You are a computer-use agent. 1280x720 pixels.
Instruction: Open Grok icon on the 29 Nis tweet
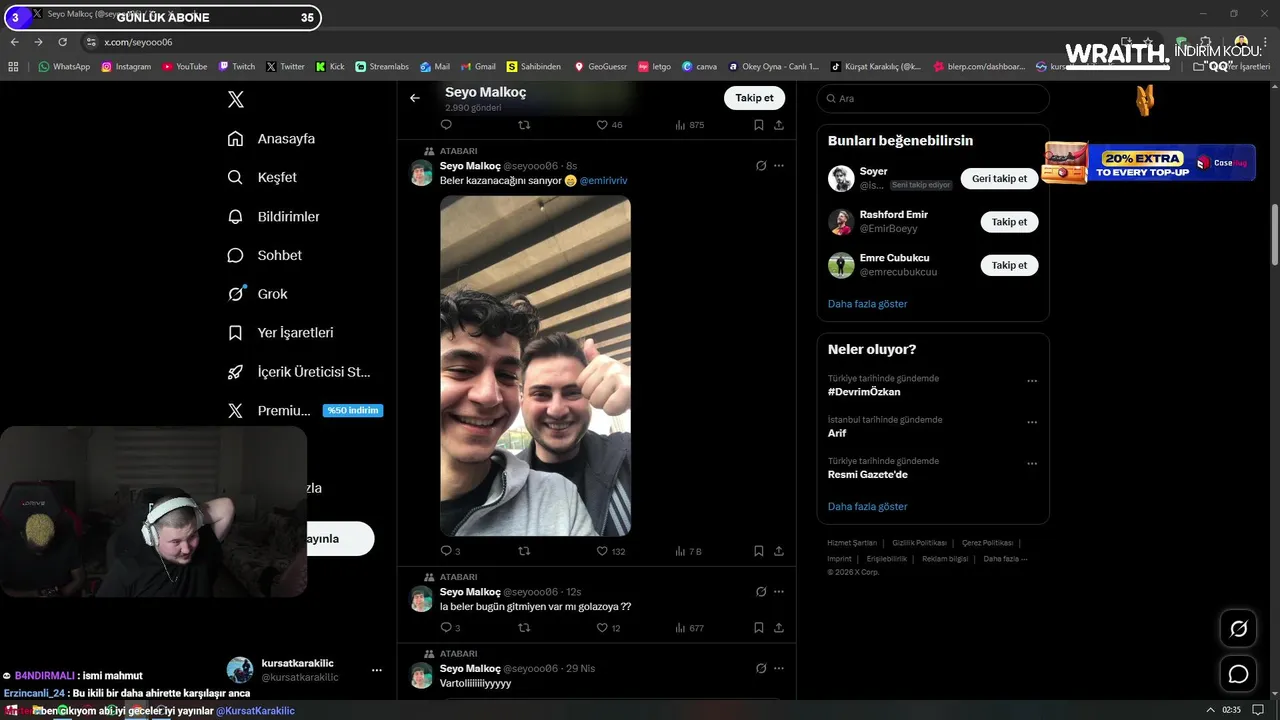tap(761, 668)
